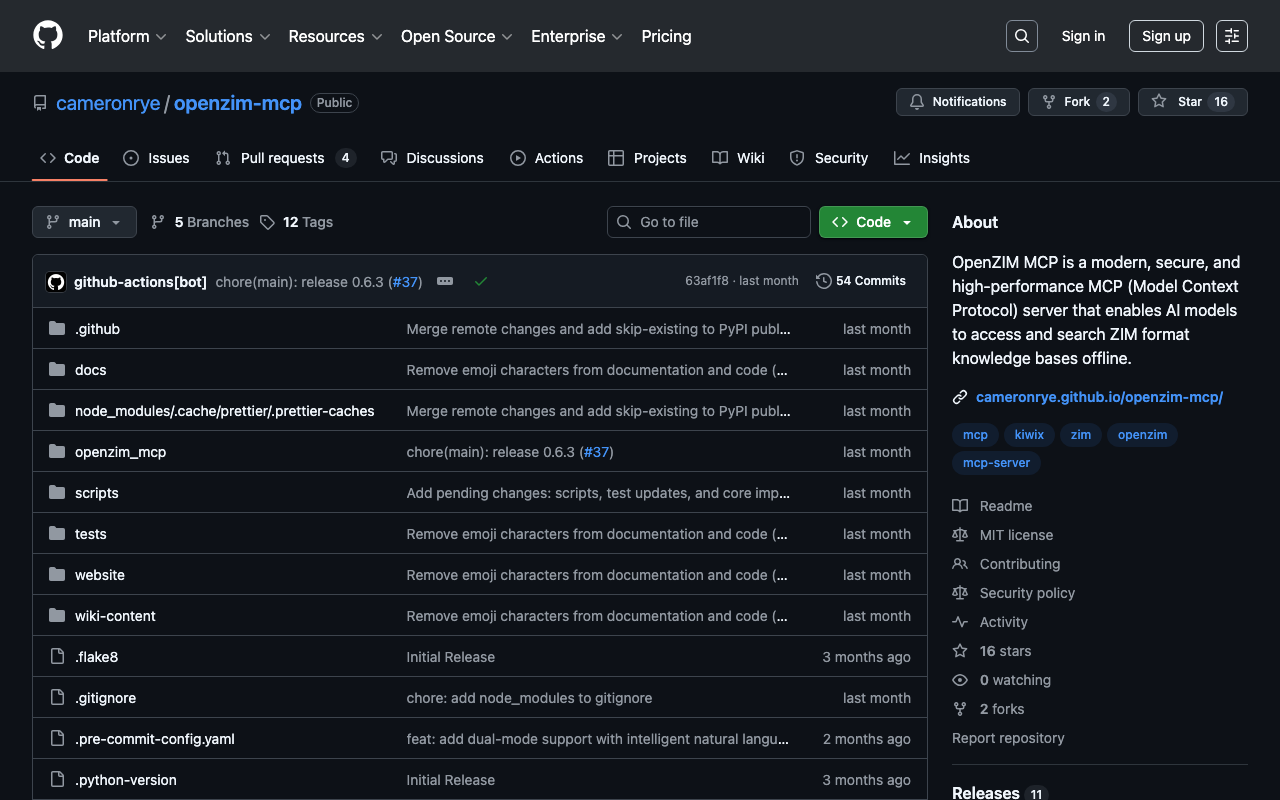Open the Open Source header menu
Image resolution: width=1280 pixels, height=800 pixels.
456,36
